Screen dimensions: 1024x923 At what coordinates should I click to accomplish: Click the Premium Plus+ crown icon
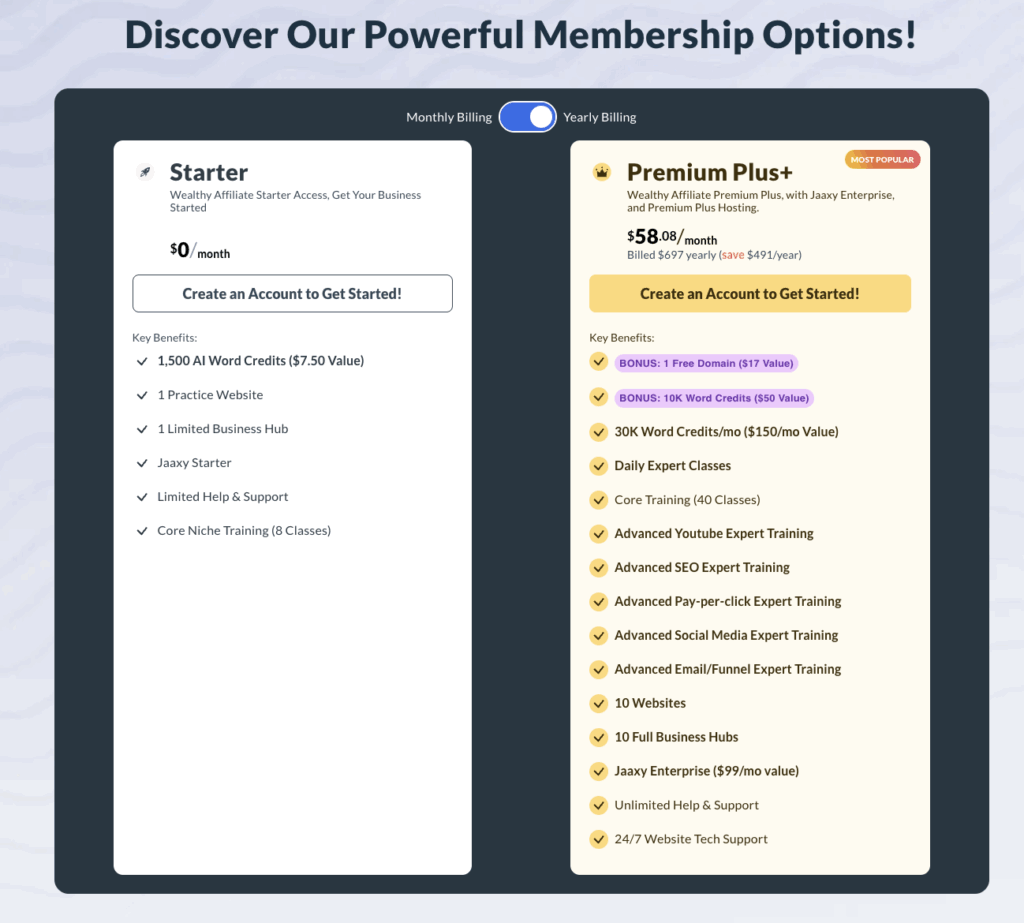(x=601, y=172)
